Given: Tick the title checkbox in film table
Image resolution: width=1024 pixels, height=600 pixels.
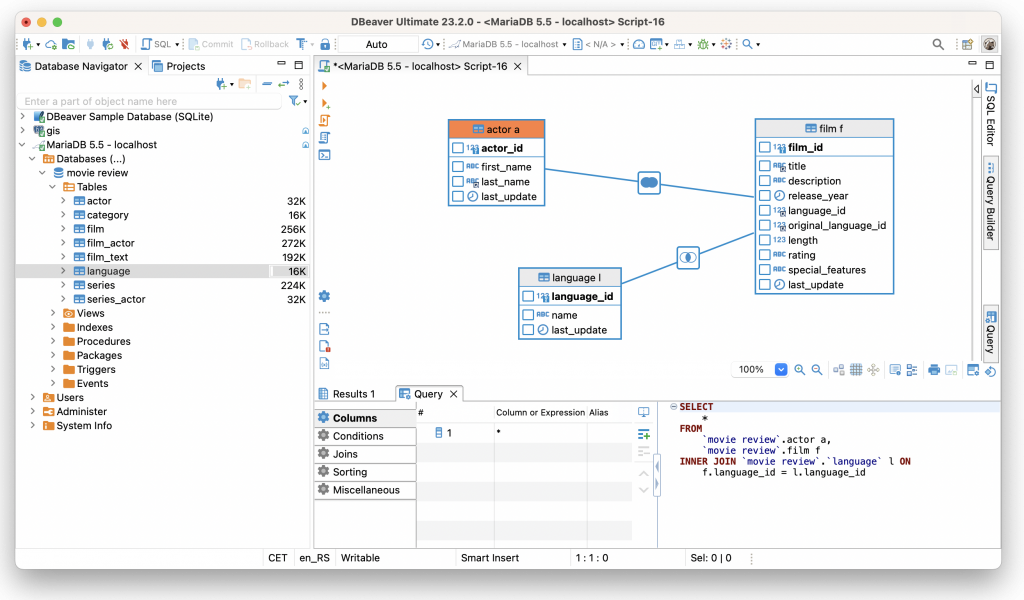Looking at the screenshot, I should 765,166.
